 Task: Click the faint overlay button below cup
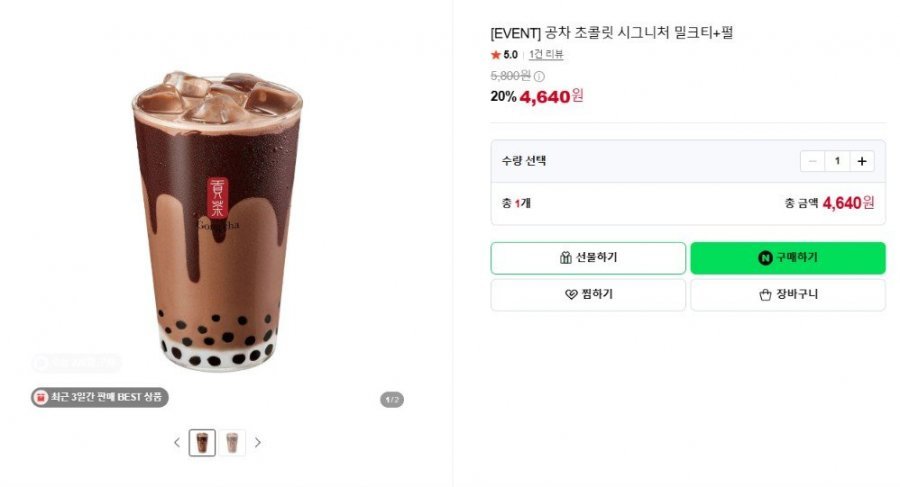coord(76,362)
